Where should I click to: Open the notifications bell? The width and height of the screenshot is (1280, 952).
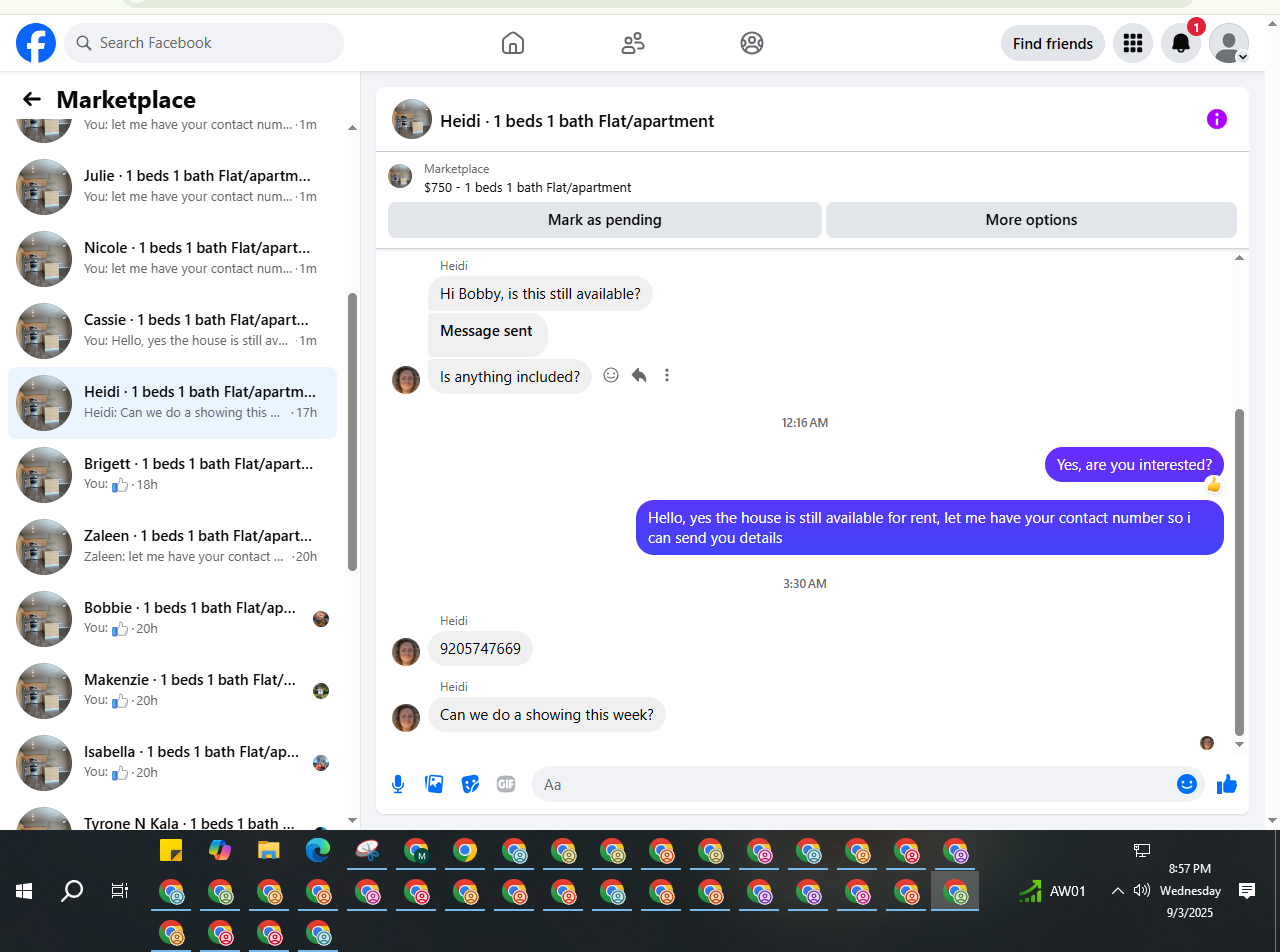pos(1181,43)
